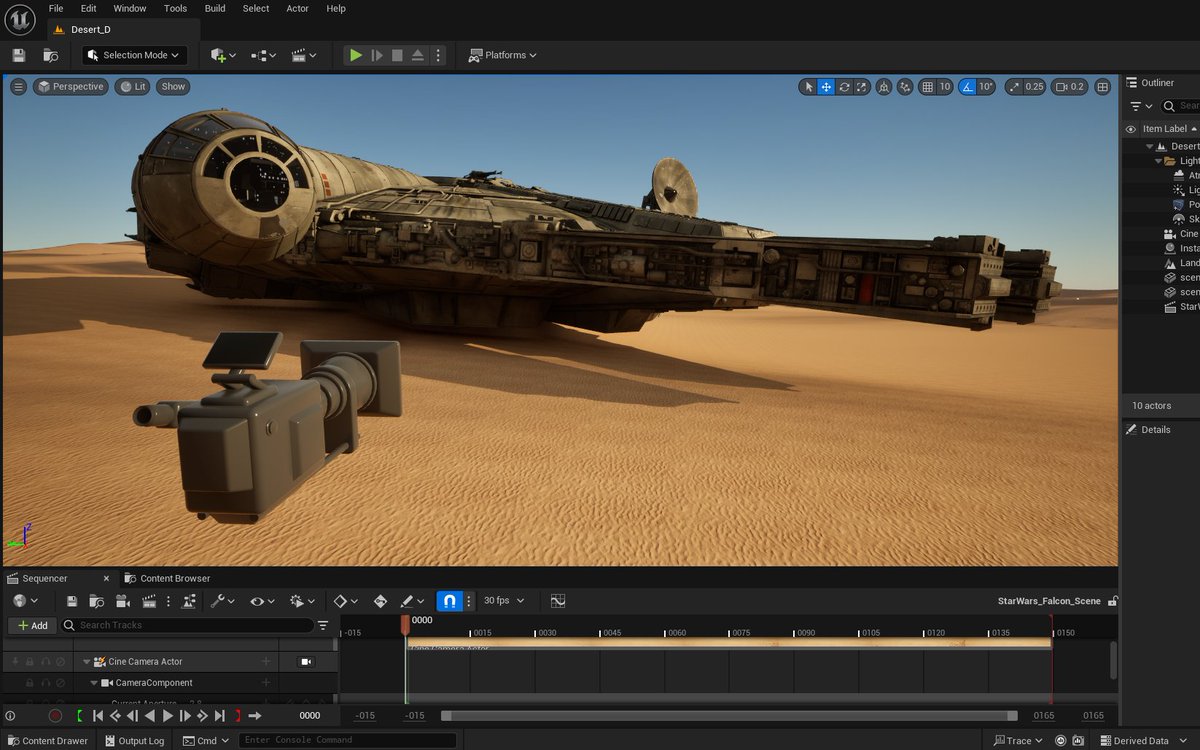Click the Browse content folder icon in main toolbar
Image resolution: width=1200 pixels, height=750 pixels.
51,55
